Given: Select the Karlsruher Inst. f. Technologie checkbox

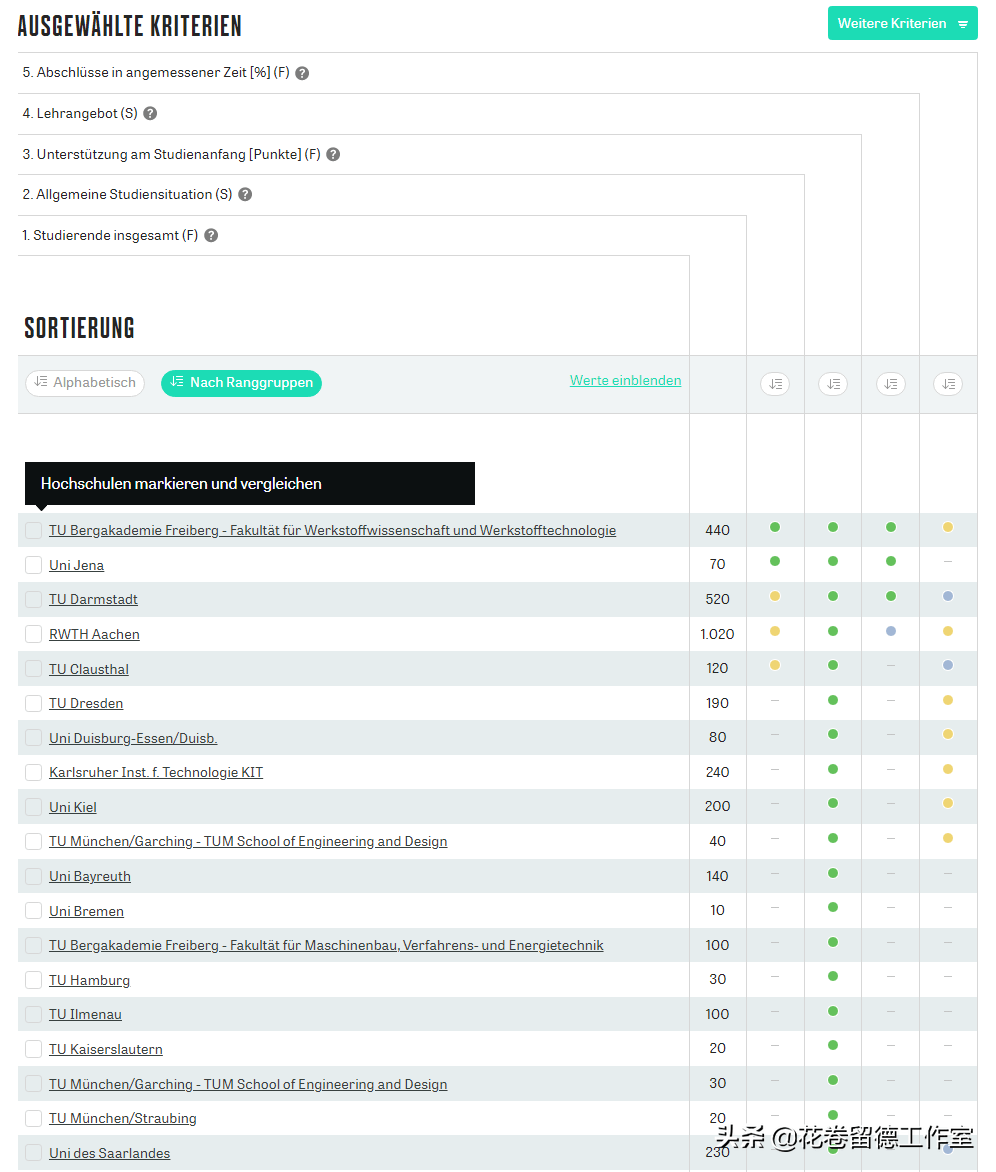Looking at the screenshot, I should pos(34,773).
